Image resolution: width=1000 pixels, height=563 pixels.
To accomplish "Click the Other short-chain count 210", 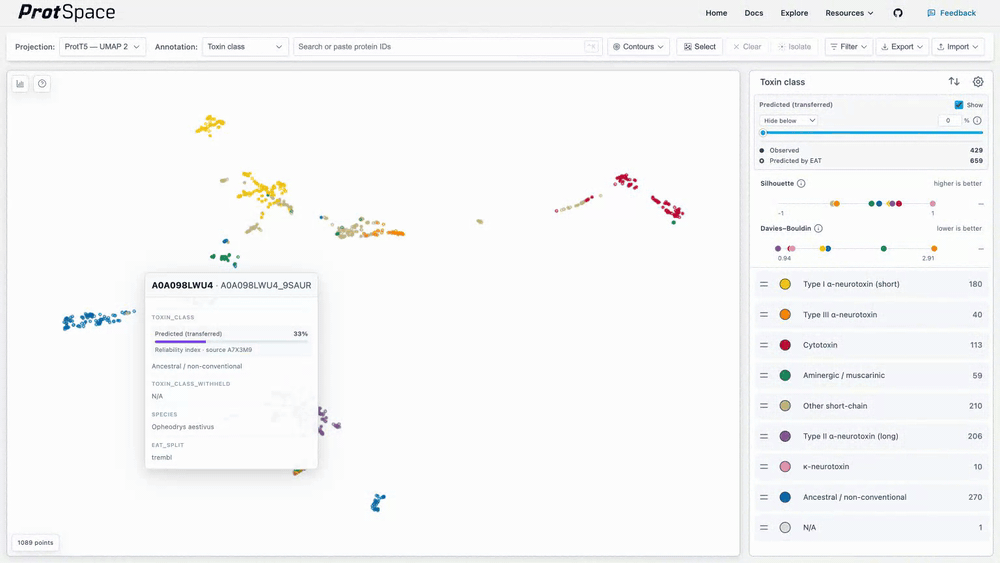I will coord(975,406).
